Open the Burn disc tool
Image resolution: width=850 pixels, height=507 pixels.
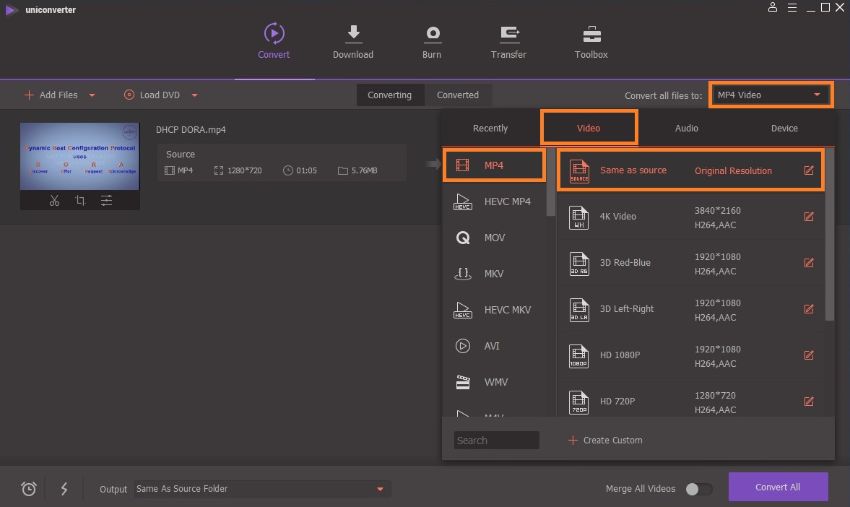coord(432,41)
